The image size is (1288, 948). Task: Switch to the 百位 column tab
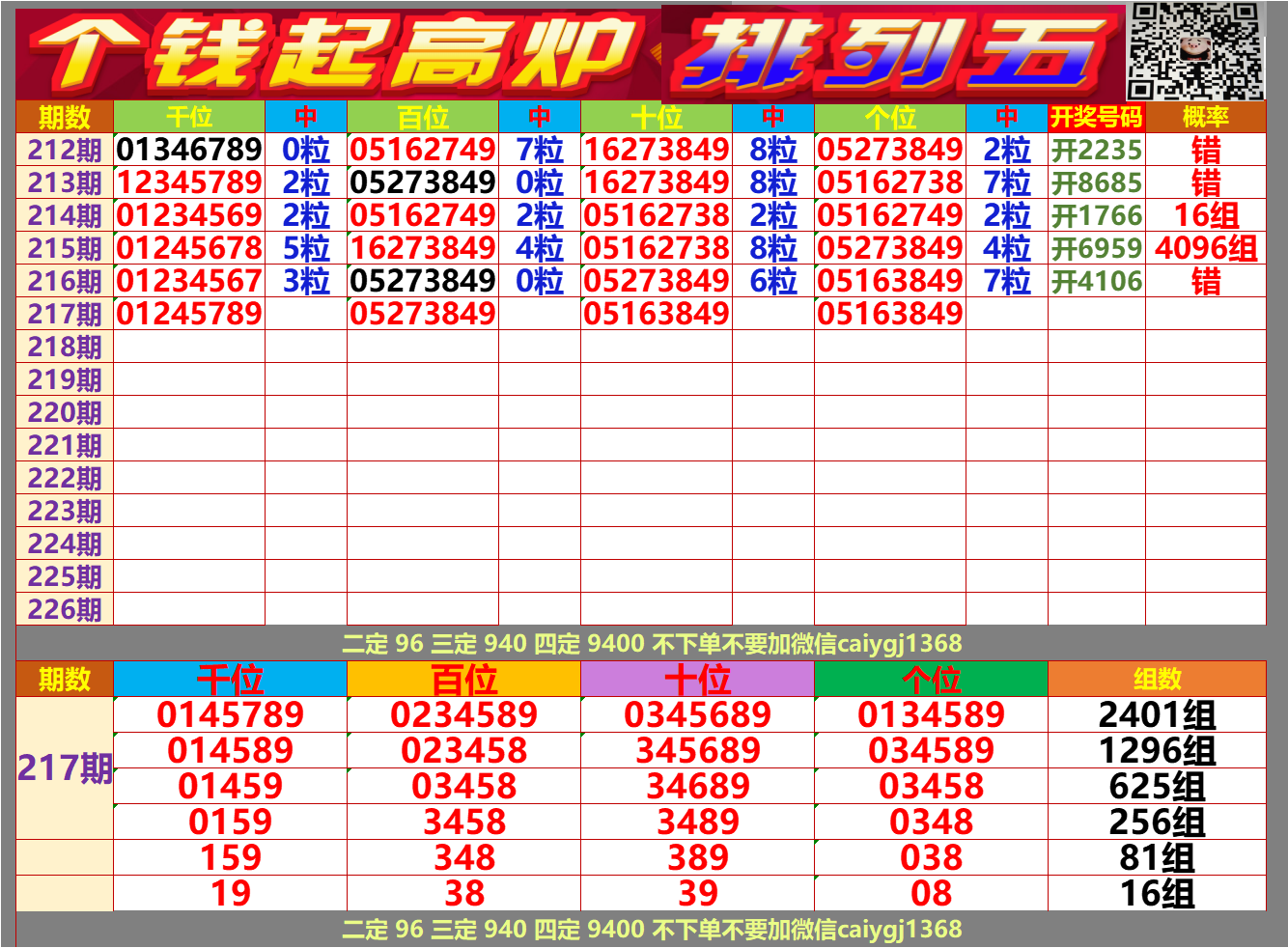[x=463, y=678]
